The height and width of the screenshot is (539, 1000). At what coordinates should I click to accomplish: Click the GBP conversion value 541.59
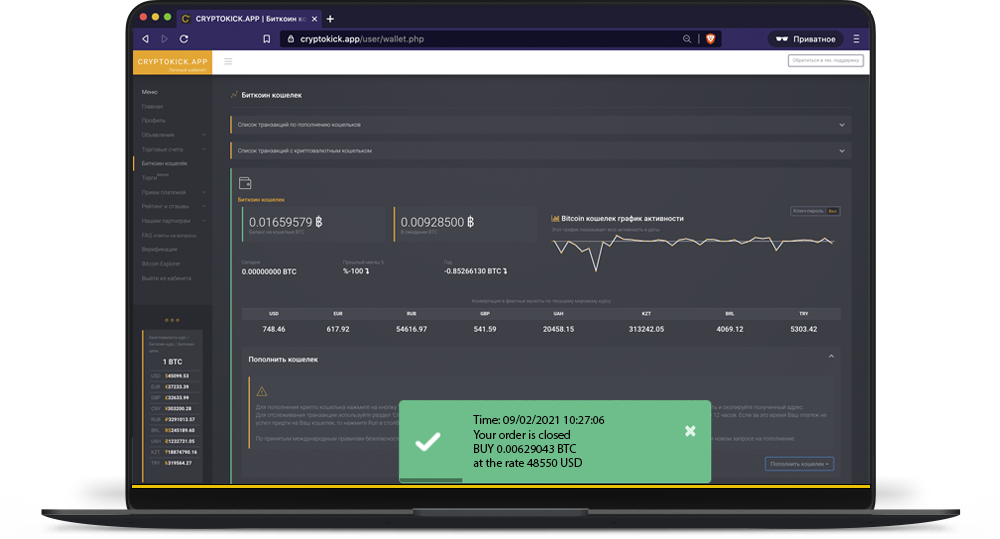click(x=485, y=329)
